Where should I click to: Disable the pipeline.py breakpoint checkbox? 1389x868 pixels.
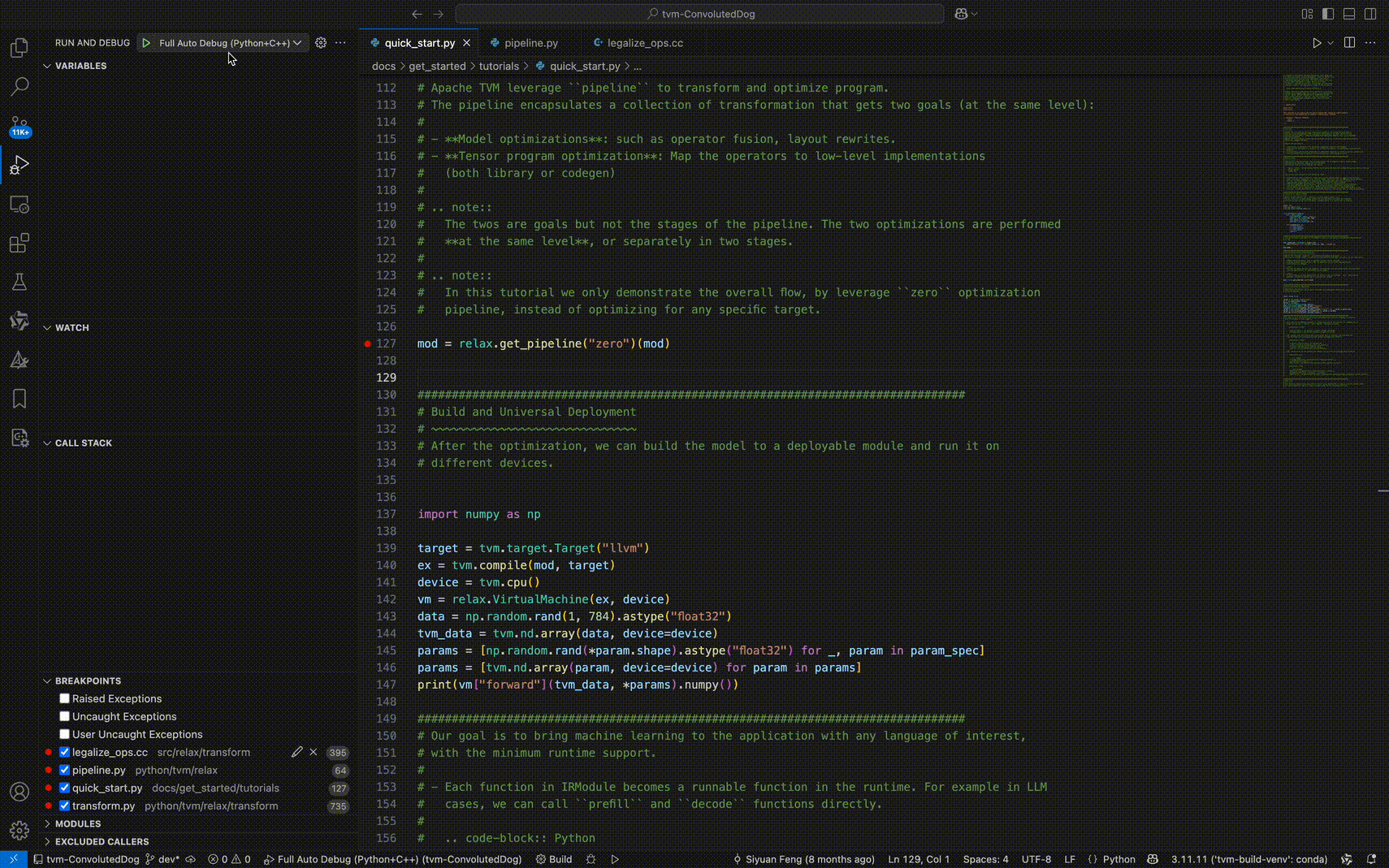(x=64, y=770)
